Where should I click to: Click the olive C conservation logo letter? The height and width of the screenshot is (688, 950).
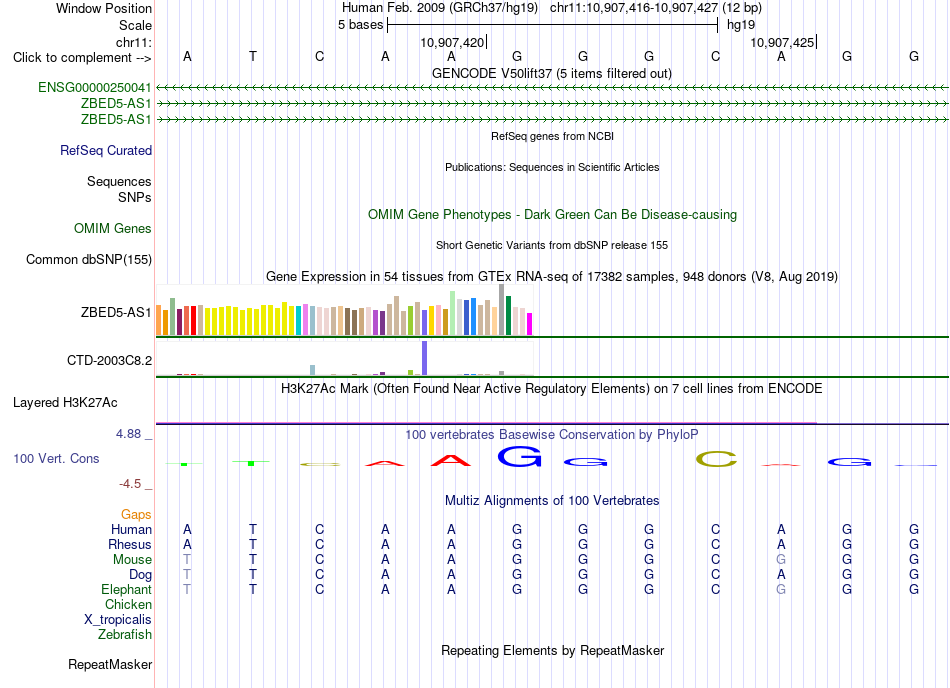(x=716, y=459)
